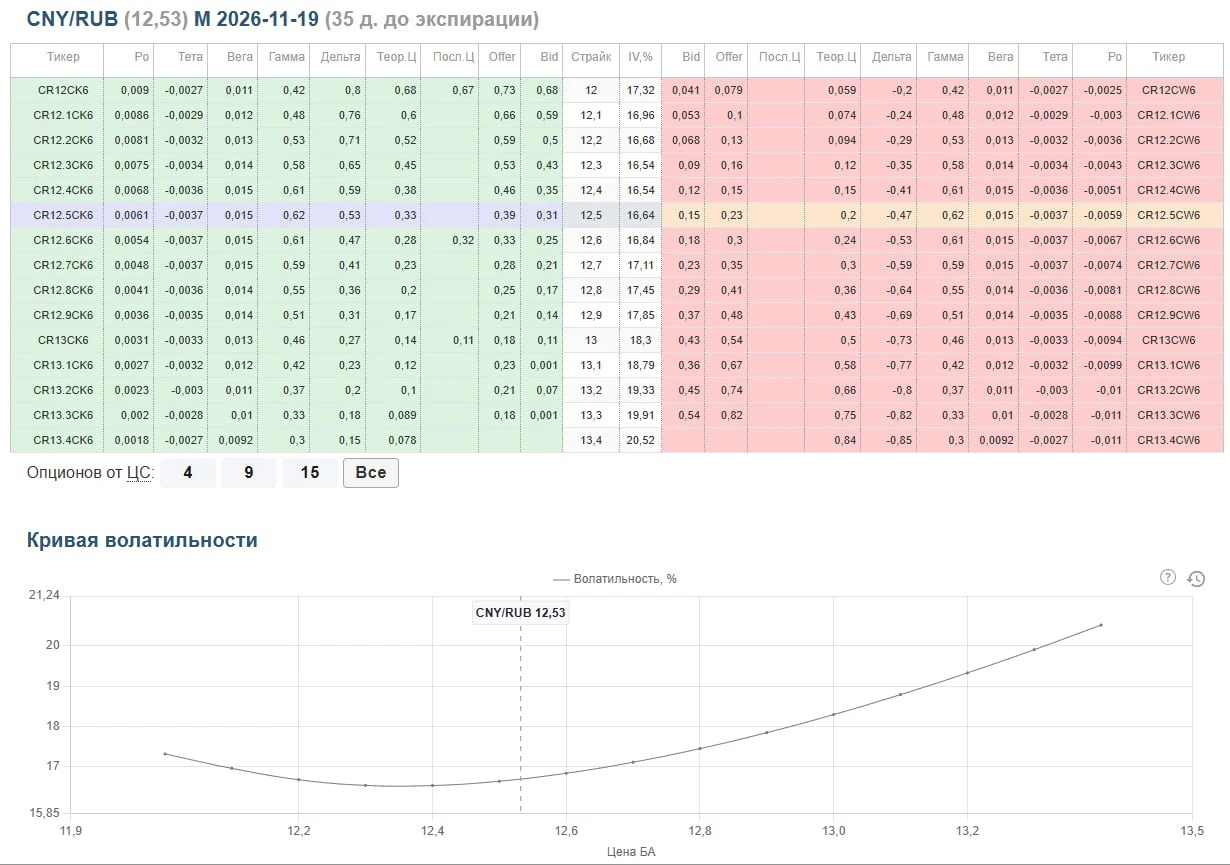Click IV value 20,52
Screen dimensions: 1230x865
click(x=640, y=440)
